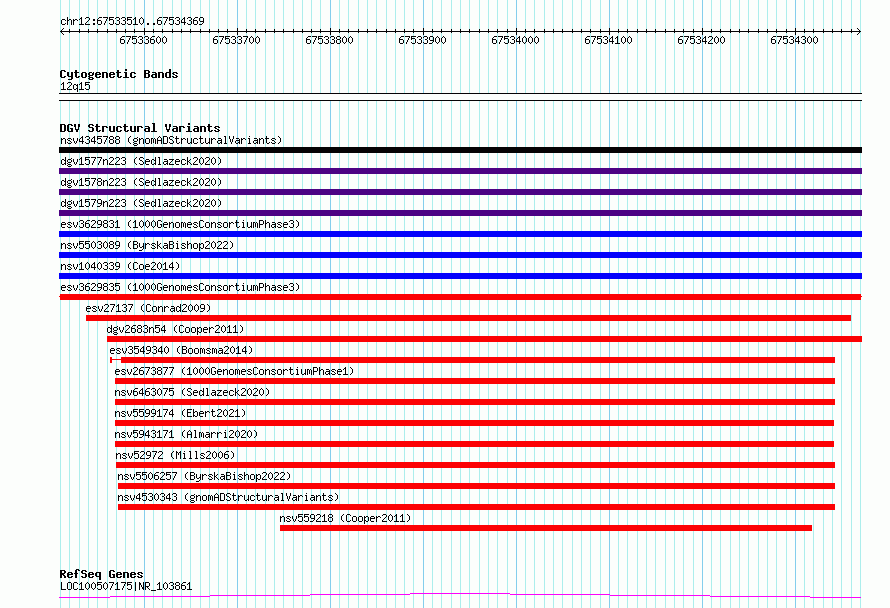This screenshot has width=890, height=608.
Task: Open the DGV Structural Variants track heading
Action: coord(140,128)
